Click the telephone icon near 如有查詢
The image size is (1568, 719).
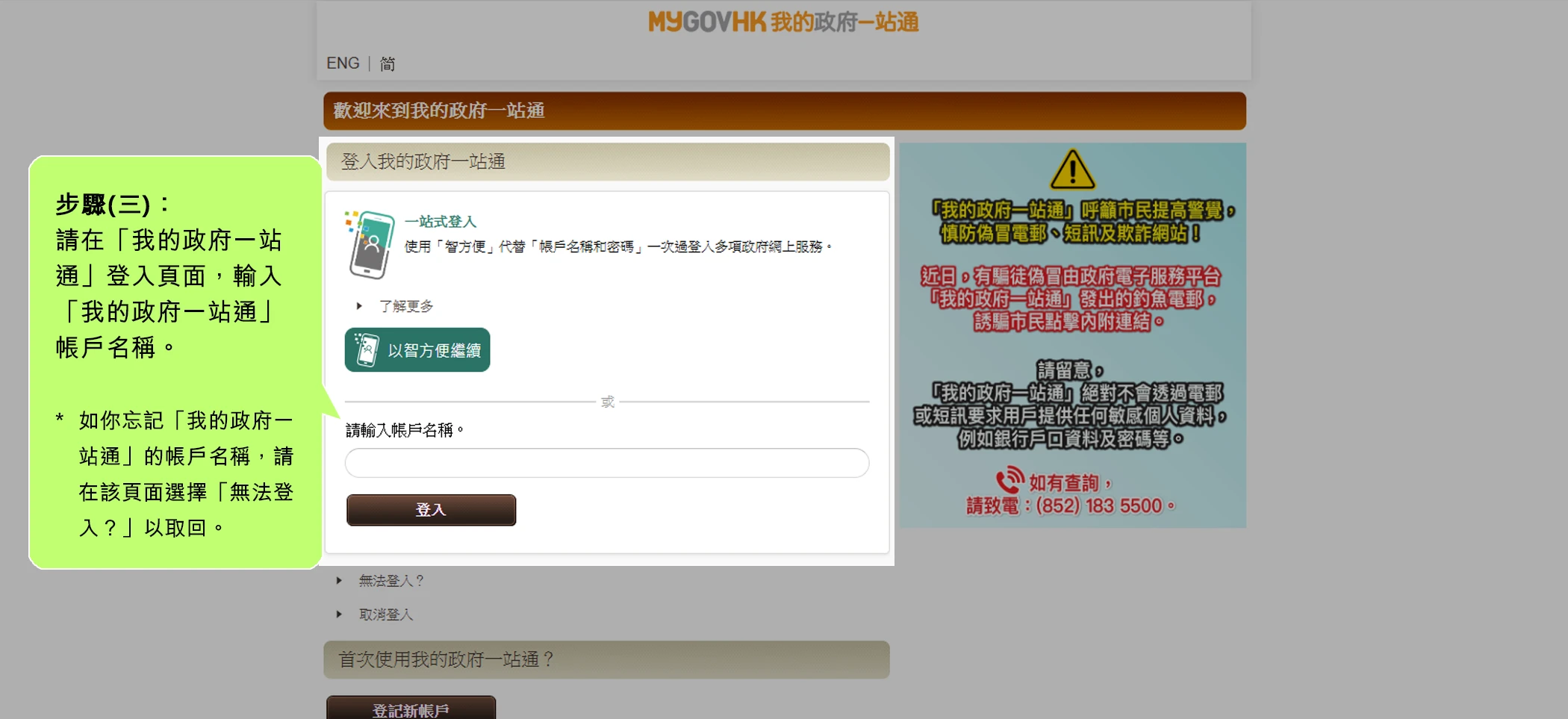pyautogui.click(x=1009, y=480)
